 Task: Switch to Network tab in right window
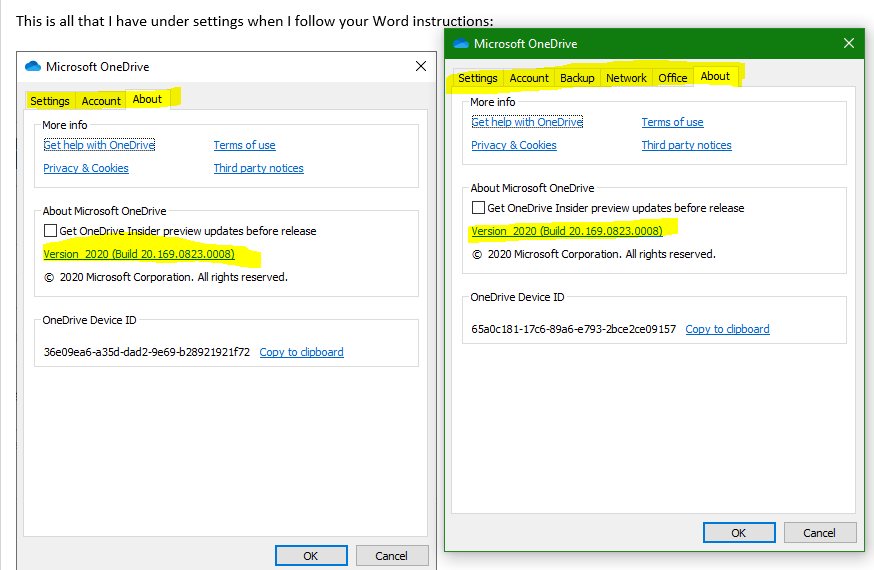(x=626, y=78)
